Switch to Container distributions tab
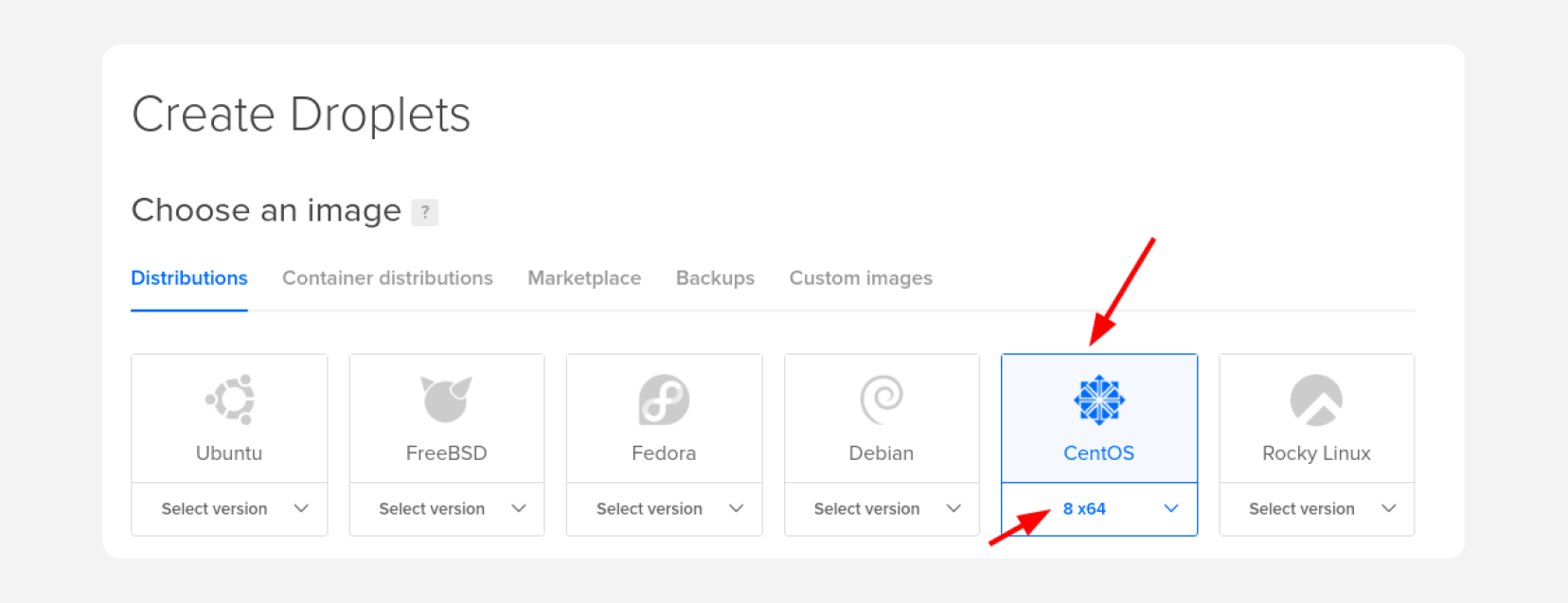 click(387, 278)
